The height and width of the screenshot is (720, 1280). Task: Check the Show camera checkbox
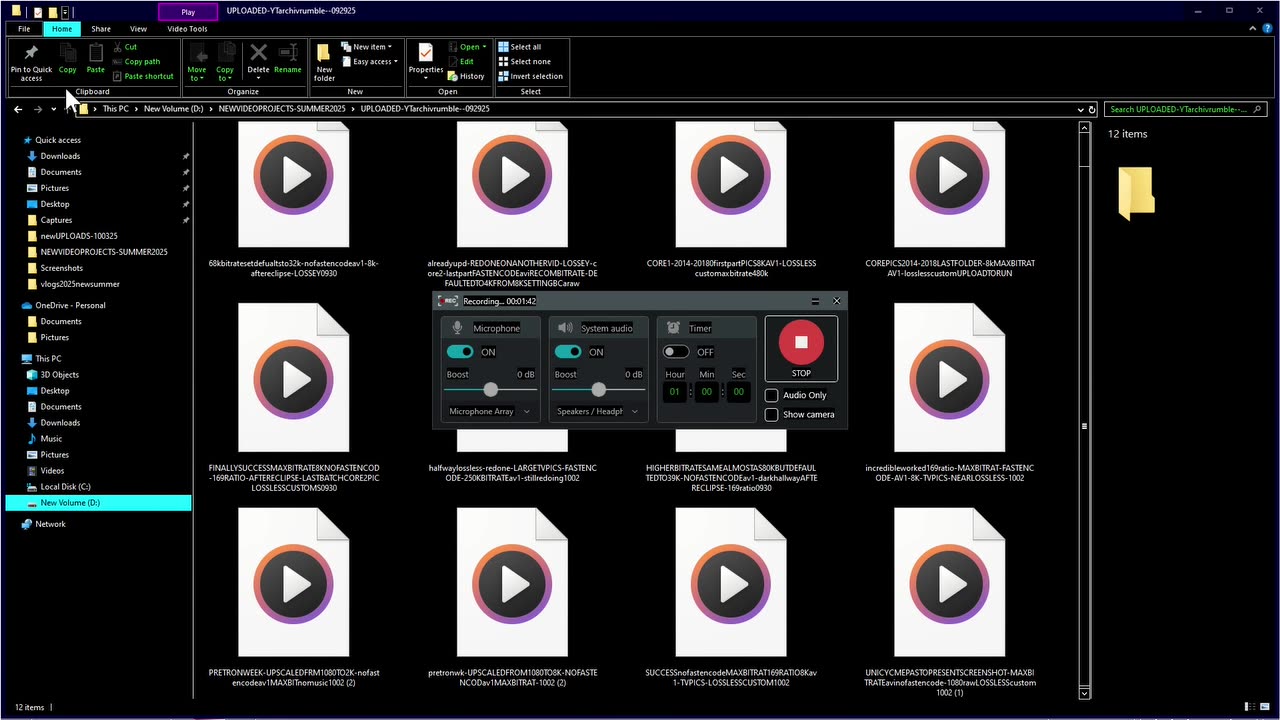[771, 414]
